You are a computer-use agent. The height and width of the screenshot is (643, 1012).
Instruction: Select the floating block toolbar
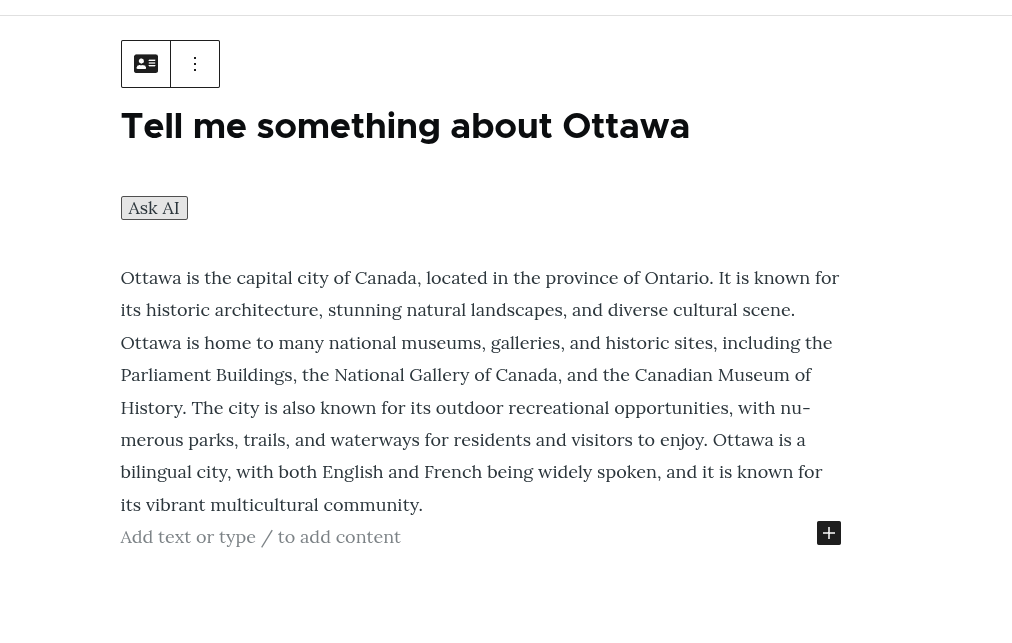[x=170, y=63]
